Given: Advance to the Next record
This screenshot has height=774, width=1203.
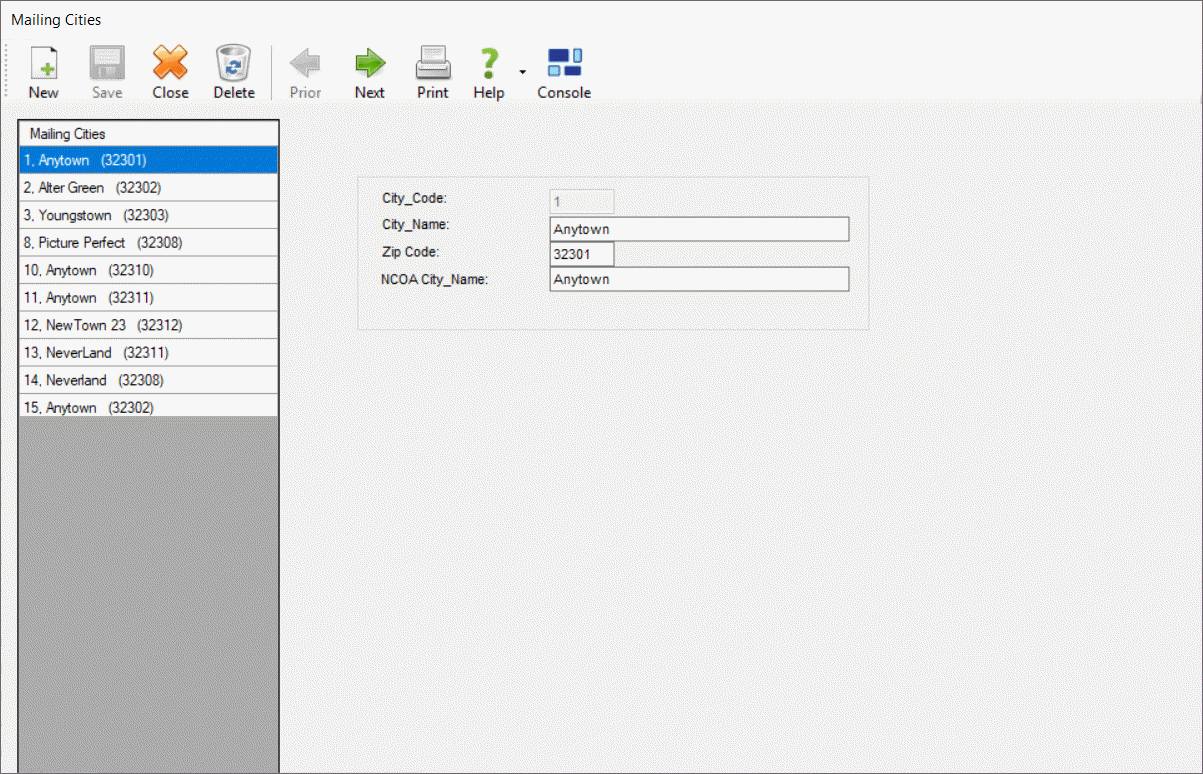Looking at the screenshot, I should pyautogui.click(x=370, y=73).
